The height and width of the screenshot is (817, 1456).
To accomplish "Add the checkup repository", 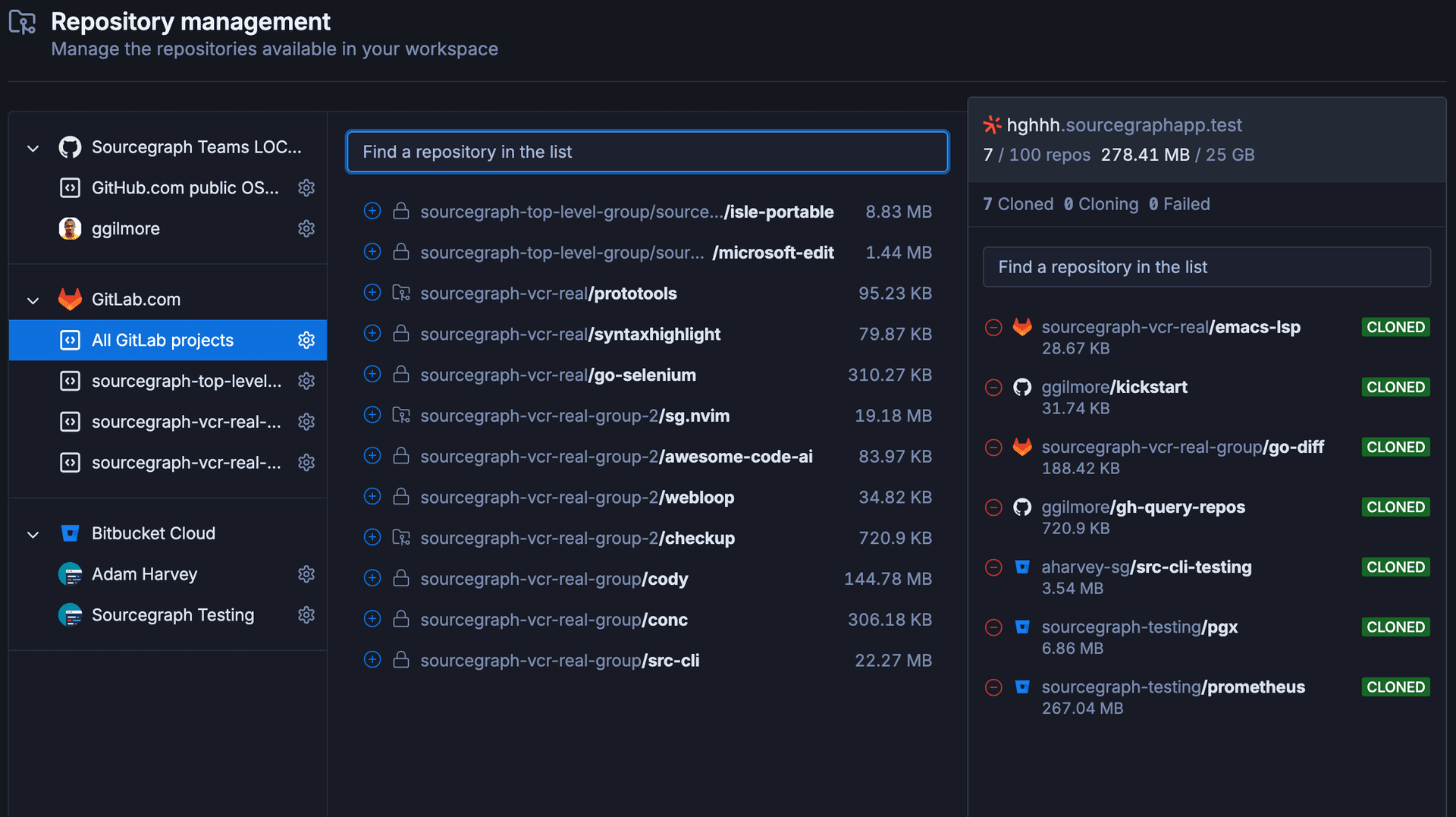I will pyautogui.click(x=372, y=538).
